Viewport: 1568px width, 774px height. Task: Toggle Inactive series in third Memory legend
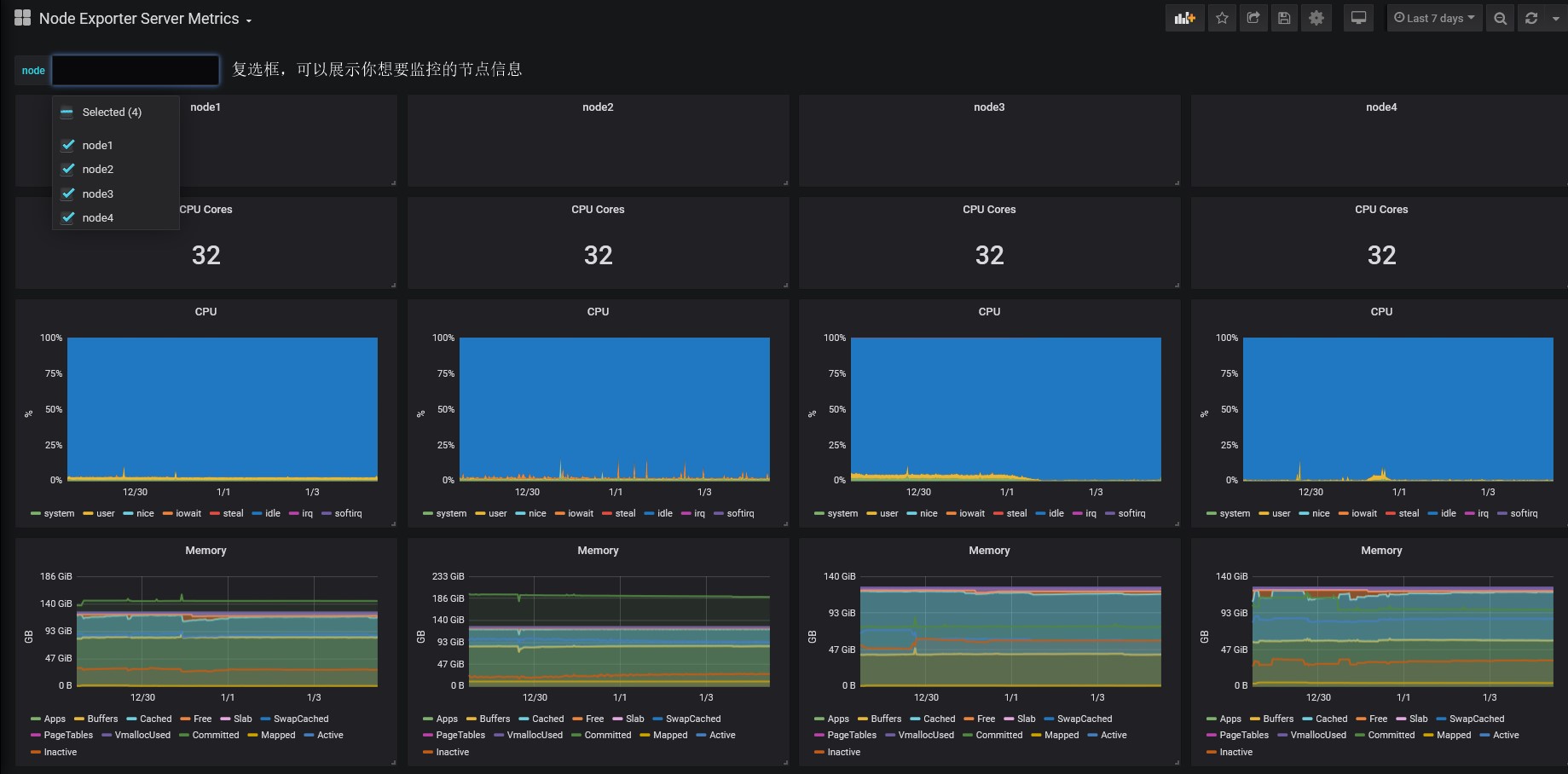[844, 752]
